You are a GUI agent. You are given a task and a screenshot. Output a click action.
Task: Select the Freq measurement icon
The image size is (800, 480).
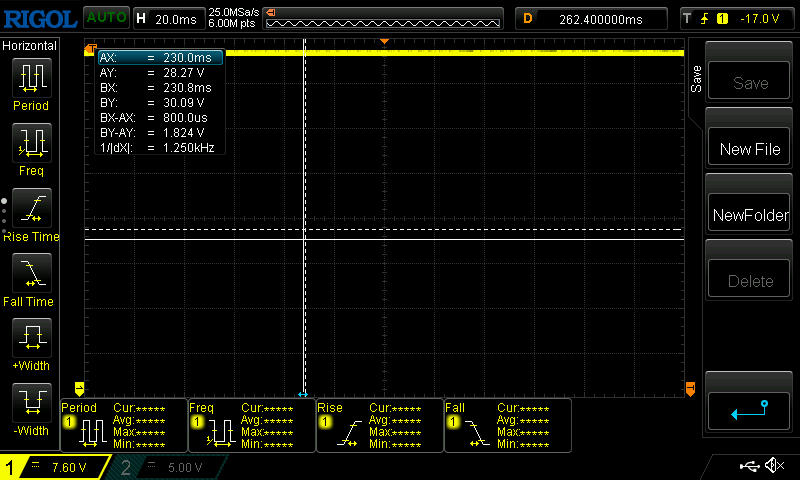pos(31,141)
